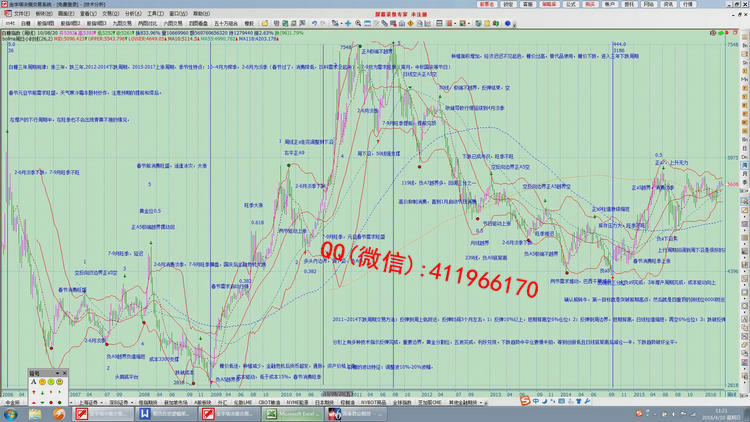Open the Windows Start menu

(10, 414)
